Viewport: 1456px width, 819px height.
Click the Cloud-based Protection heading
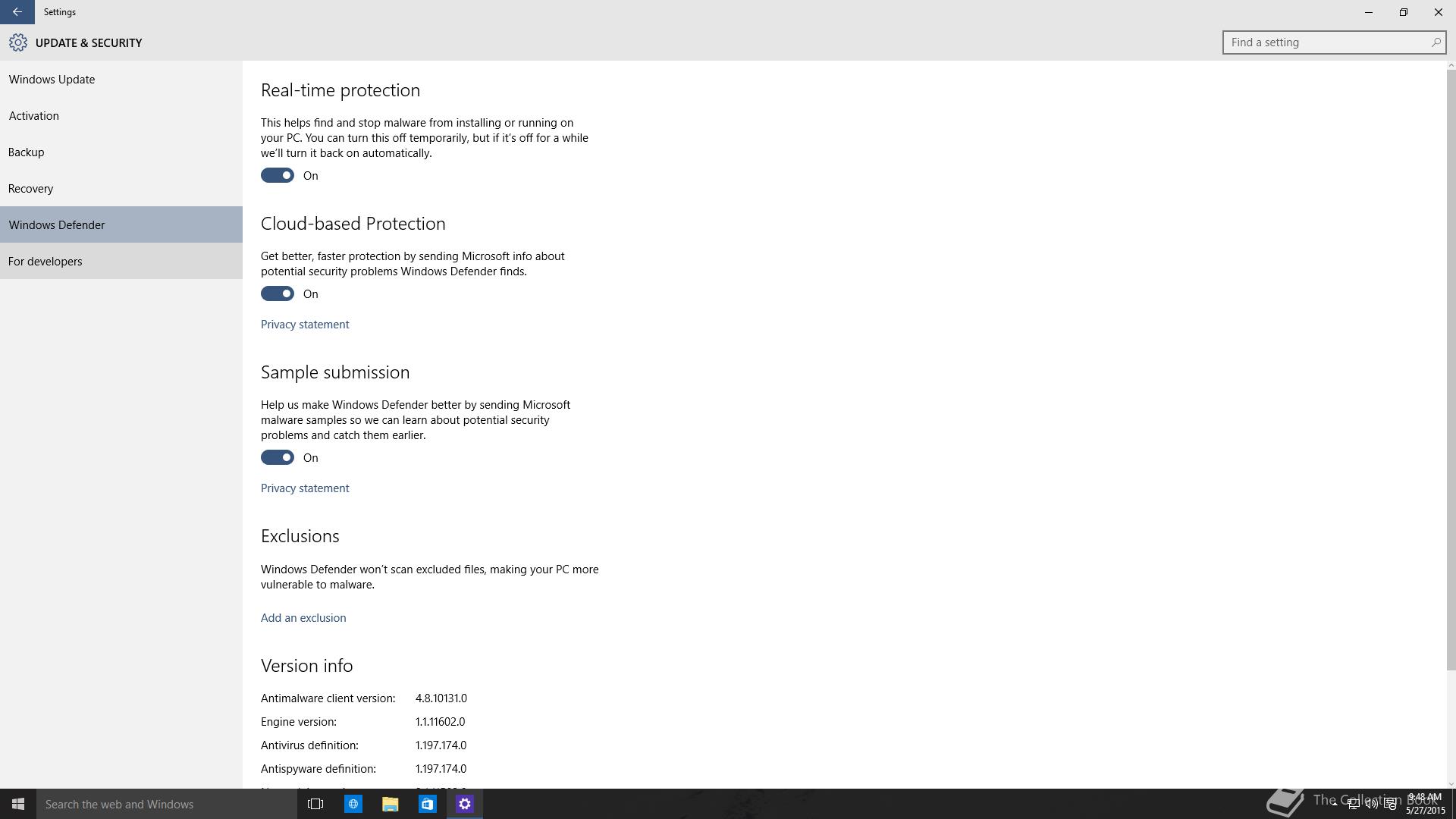tap(353, 224)
